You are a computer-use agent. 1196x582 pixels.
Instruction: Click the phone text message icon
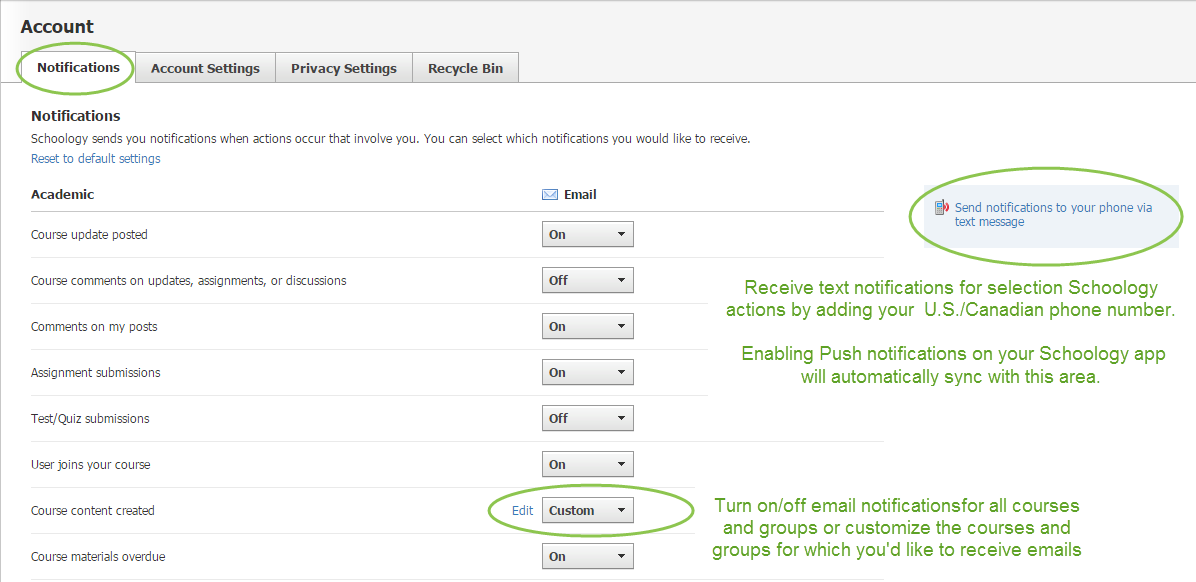[941, 208]
